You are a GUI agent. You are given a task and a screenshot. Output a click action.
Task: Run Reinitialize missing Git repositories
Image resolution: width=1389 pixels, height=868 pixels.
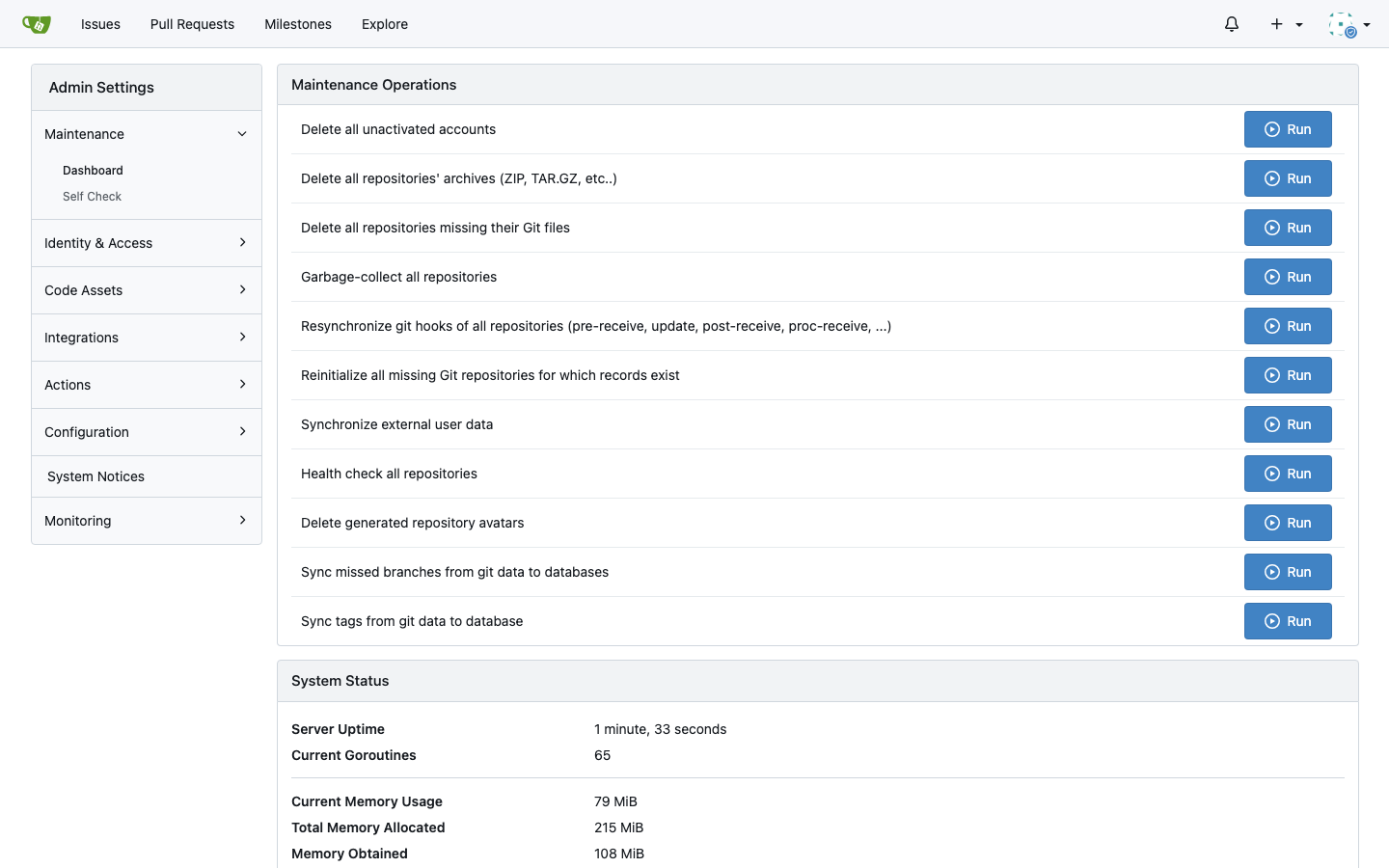click(1288, 375)
